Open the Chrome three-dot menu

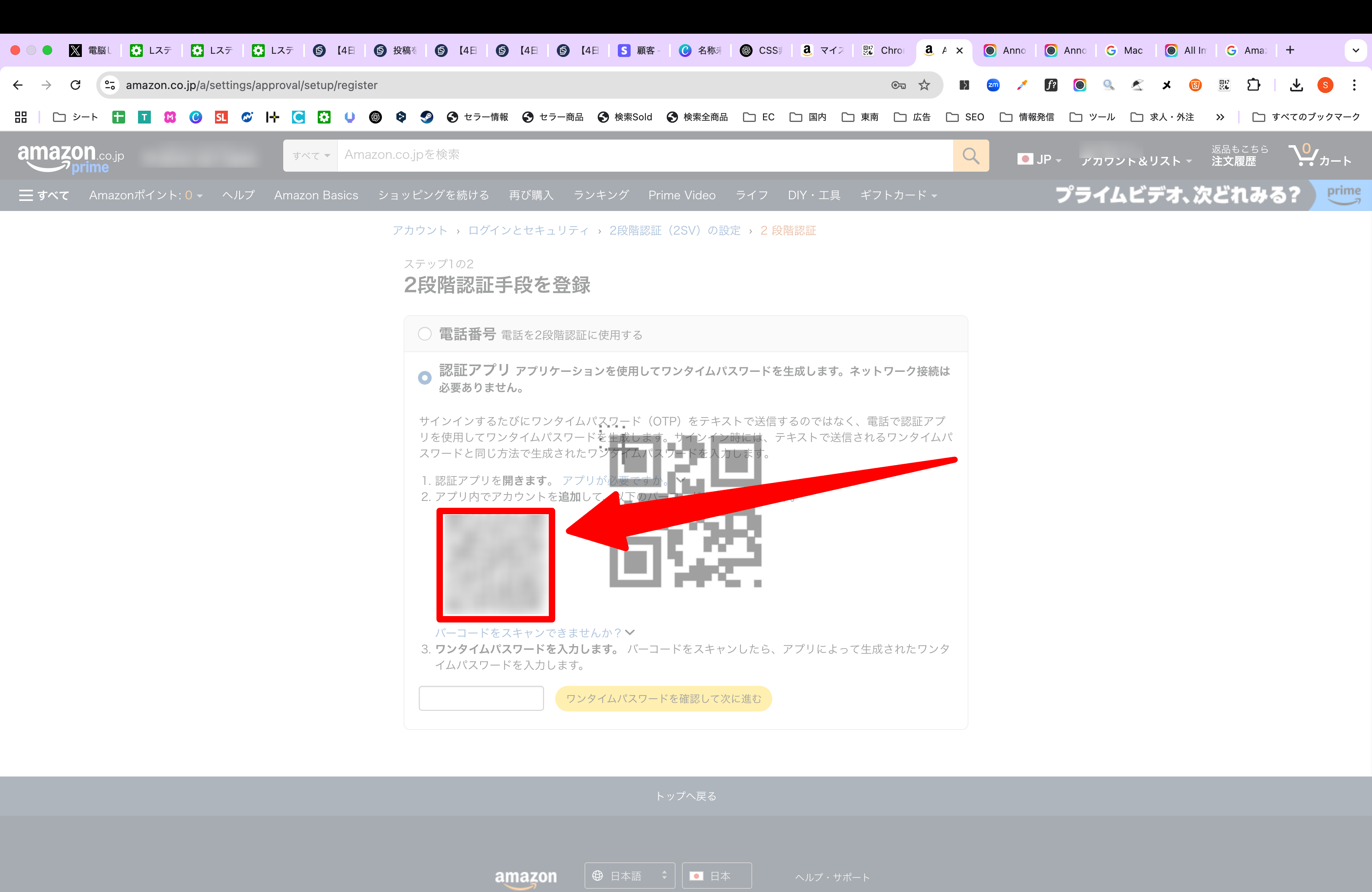[x=1354, y=85]
